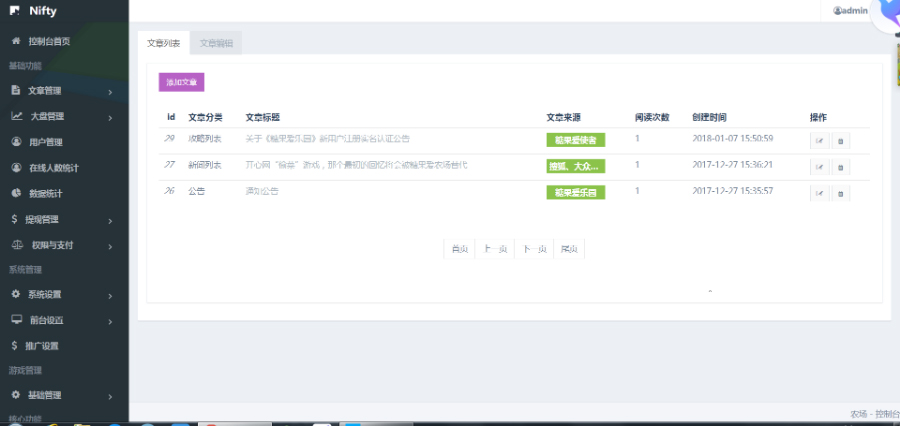900x426 pixels.
Task: Expand the 系统设置 menu chevron
Action: [110, 296]
